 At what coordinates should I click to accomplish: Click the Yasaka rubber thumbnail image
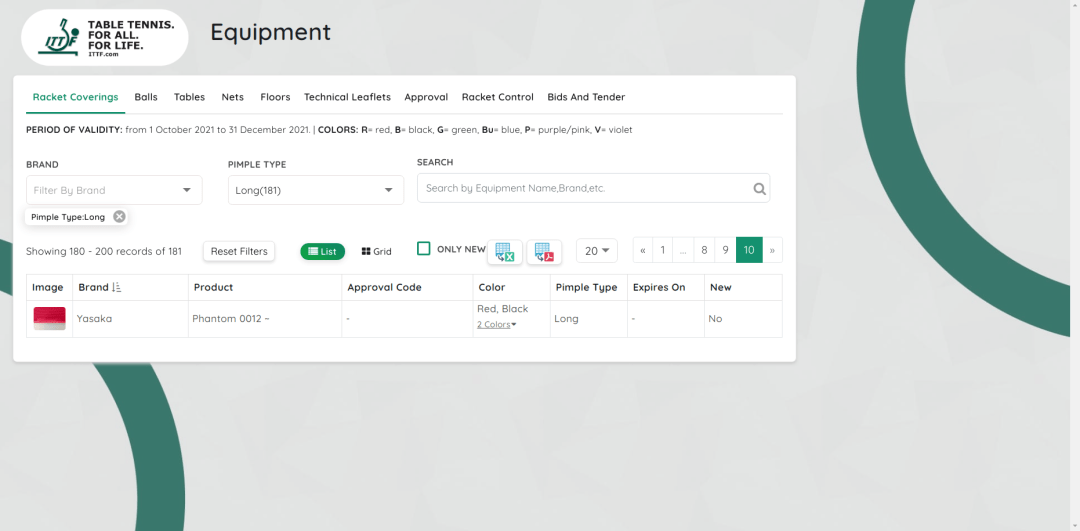tap(49, 319)
